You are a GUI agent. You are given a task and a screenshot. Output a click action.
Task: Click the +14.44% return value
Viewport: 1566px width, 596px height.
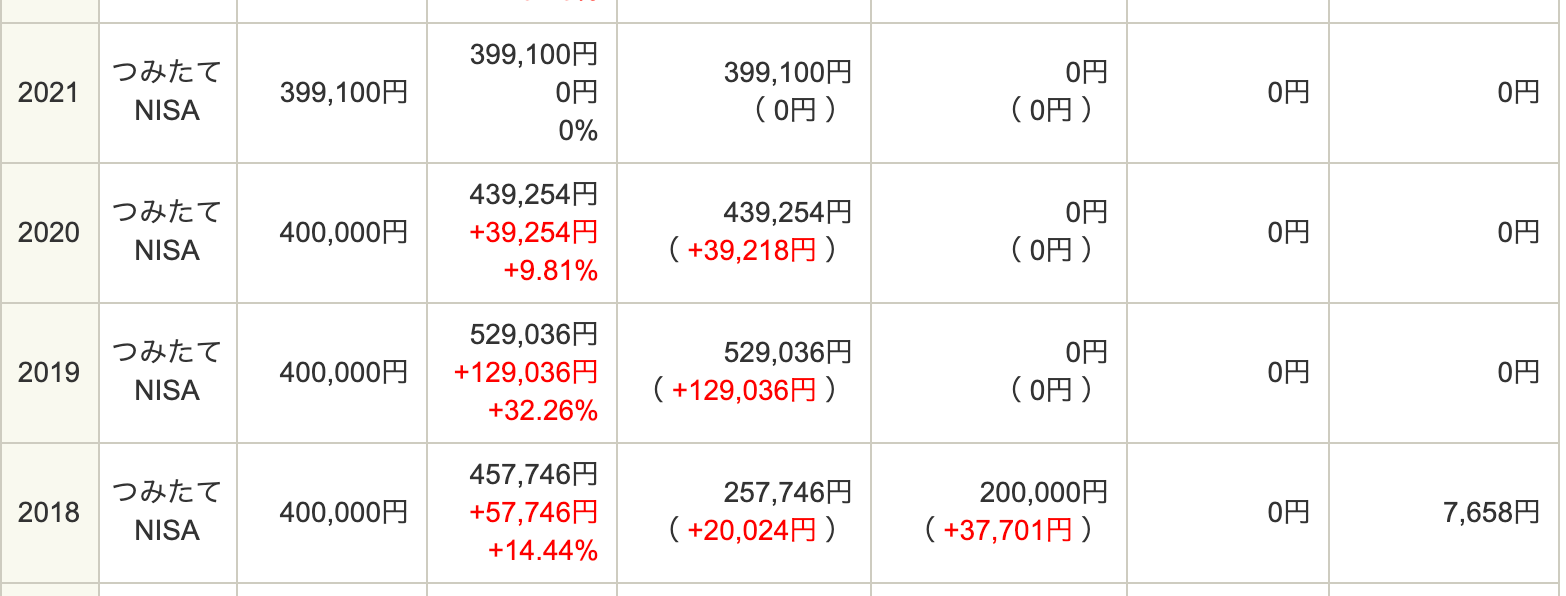click(542, 550)
